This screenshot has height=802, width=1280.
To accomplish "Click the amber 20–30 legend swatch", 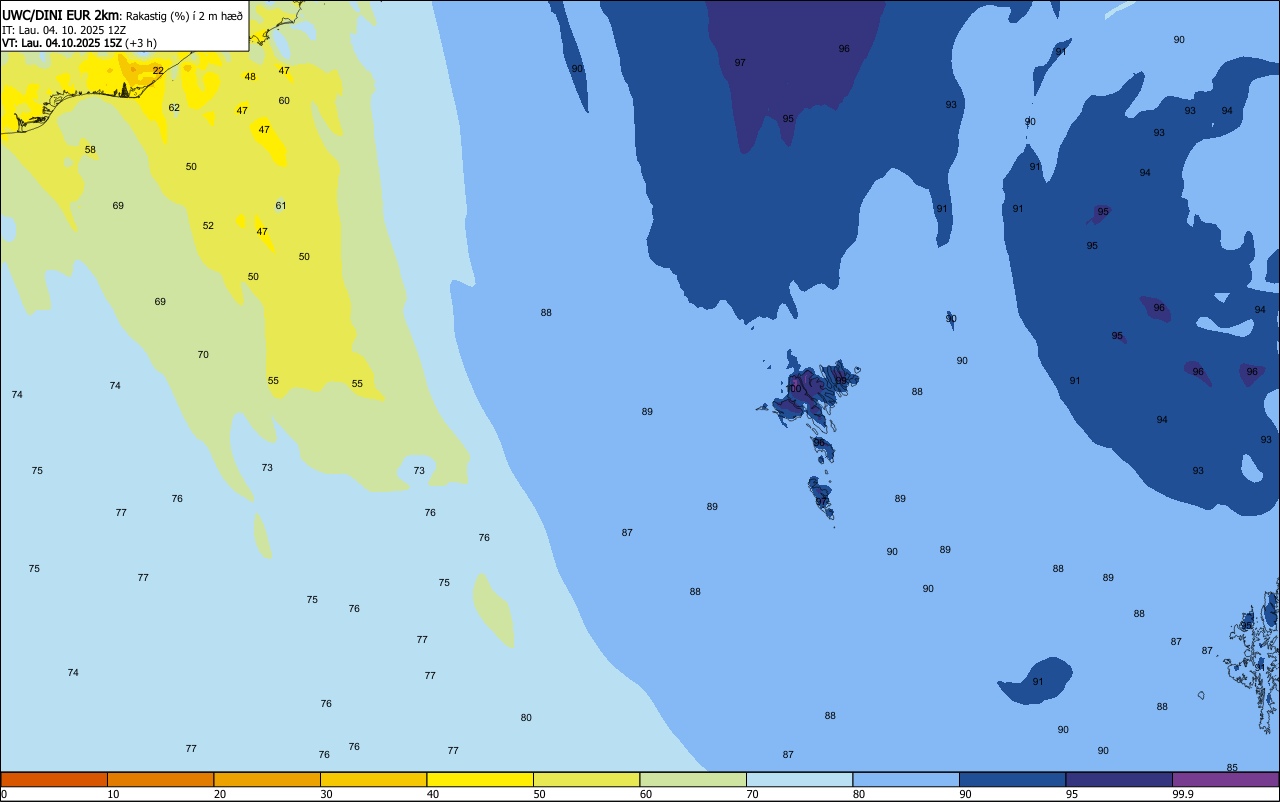I will (267, 779).
